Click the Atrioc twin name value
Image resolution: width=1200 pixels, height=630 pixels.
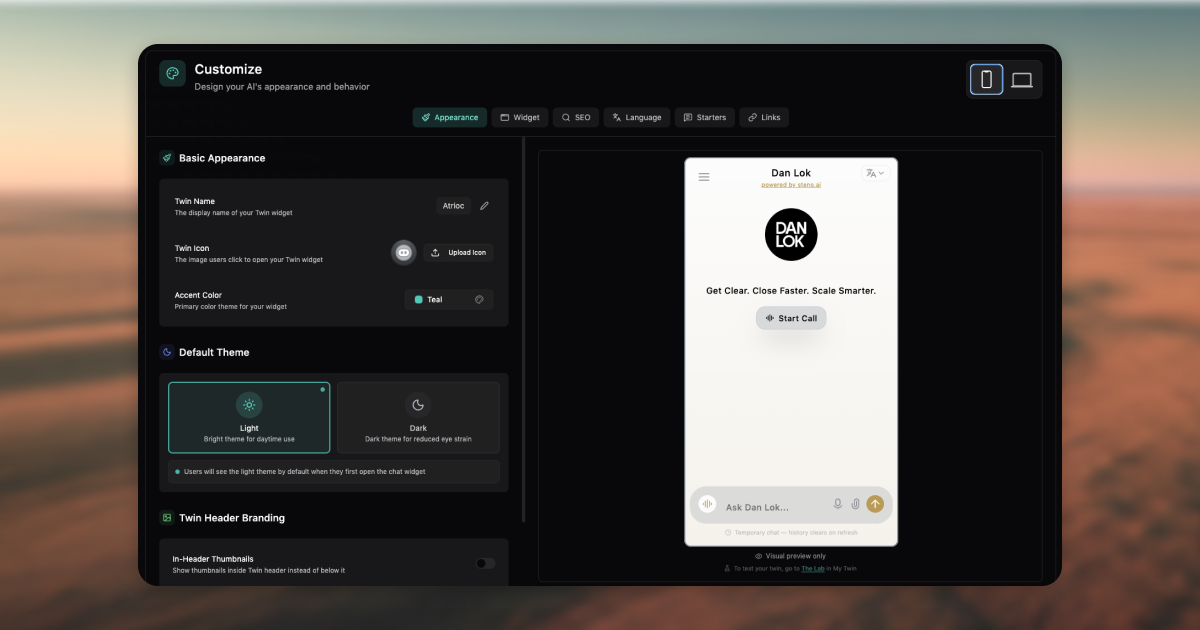pyautogui.click(x=454, y=206)
